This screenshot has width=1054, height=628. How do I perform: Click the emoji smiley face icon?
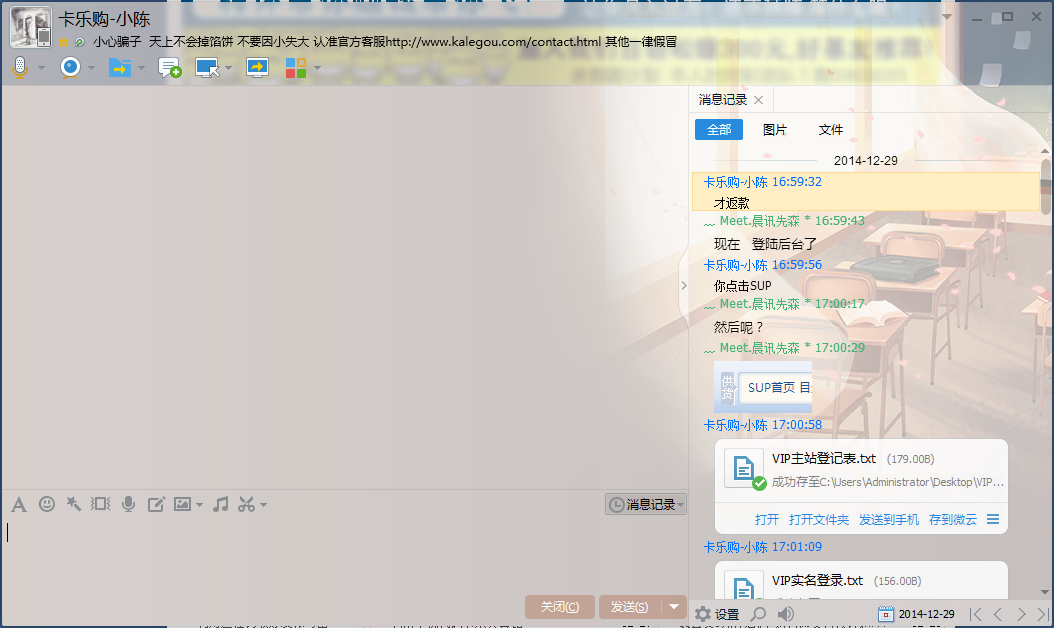[x=46, y=504]
